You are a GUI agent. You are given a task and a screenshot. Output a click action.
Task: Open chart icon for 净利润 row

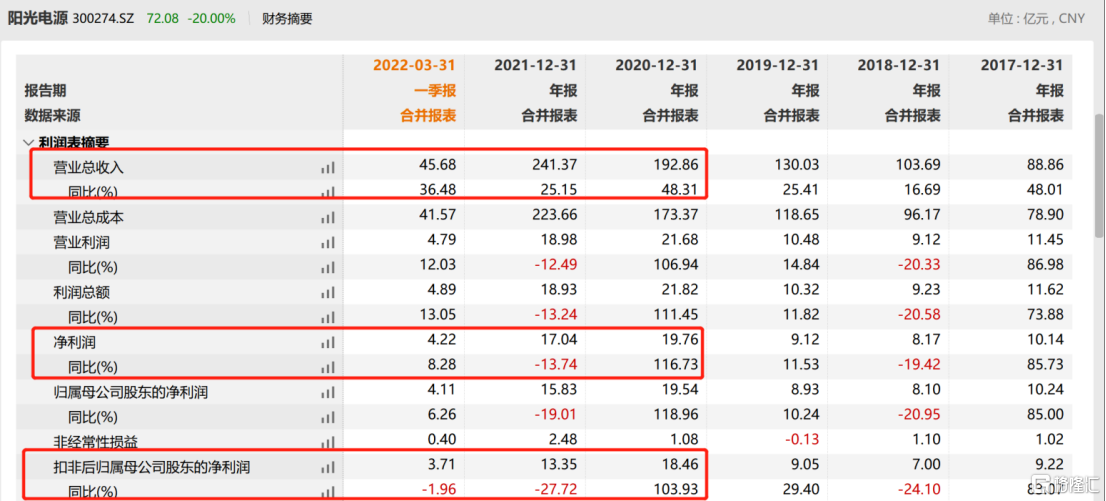pyautogui.click(x=328, y=342)
